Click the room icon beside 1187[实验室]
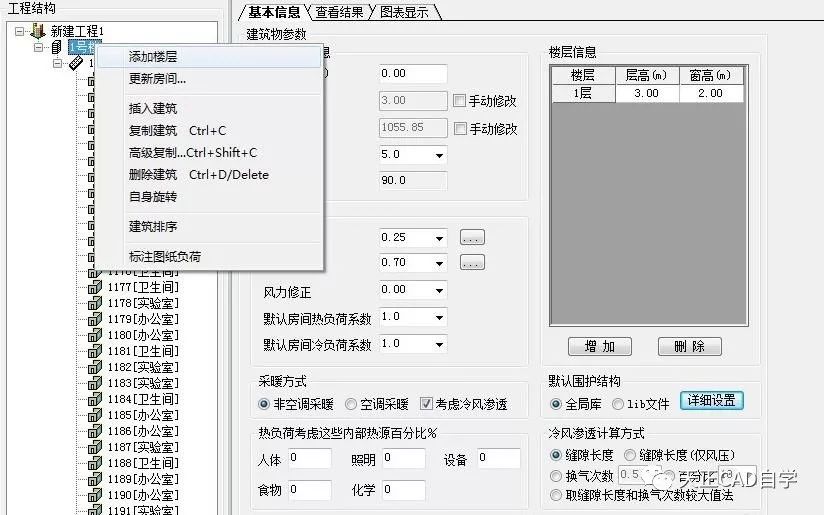This screenshot has width=824, height=515. [x=95, y=447]
